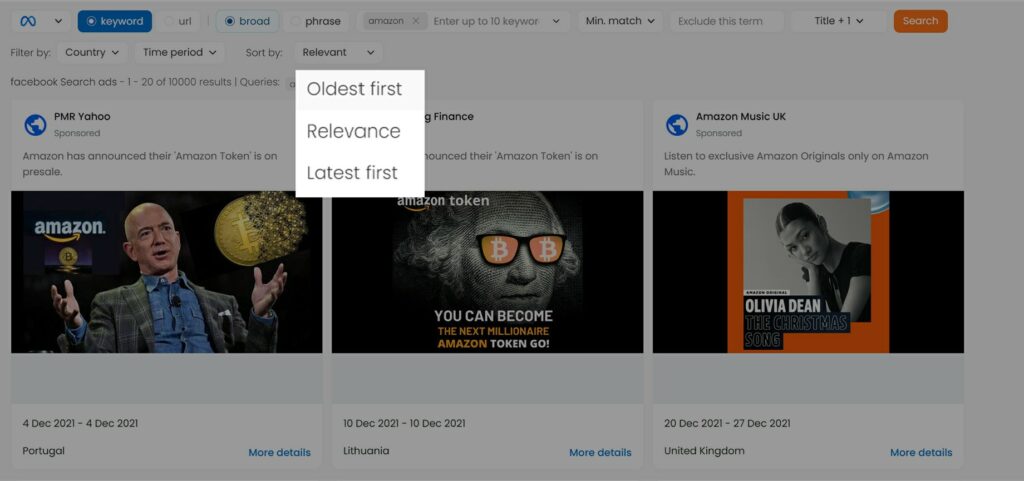Viewport: 1024px width, 481px height.
Task: Open the Meta platform selector dropdown
Action: pyautogui.click(x=40, y=21)
